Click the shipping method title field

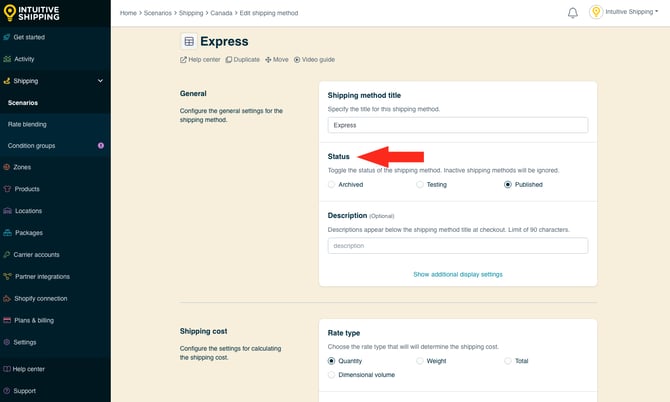pos(458,125)
